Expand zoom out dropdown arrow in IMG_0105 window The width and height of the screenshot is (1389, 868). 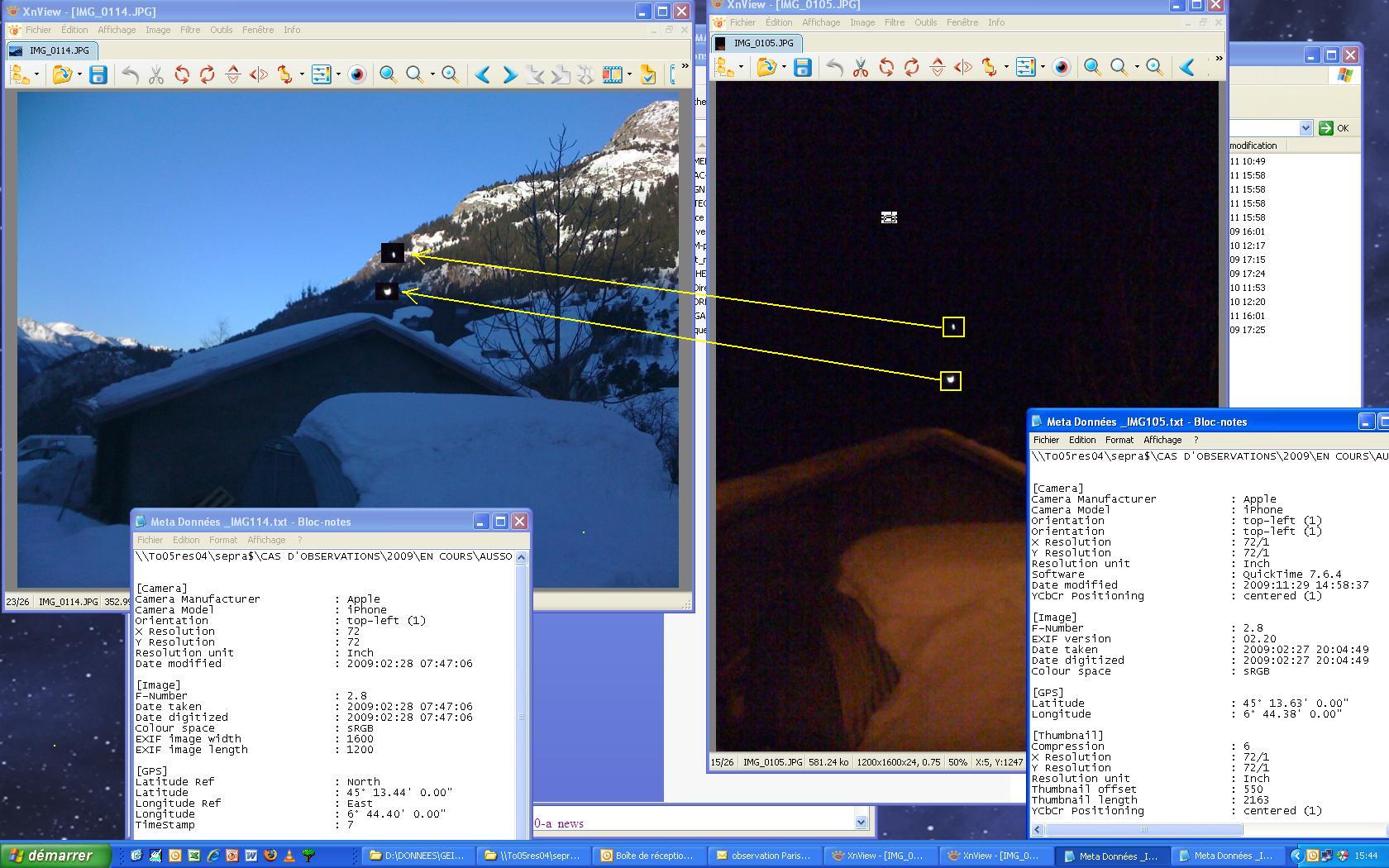tap(1137, 68)
